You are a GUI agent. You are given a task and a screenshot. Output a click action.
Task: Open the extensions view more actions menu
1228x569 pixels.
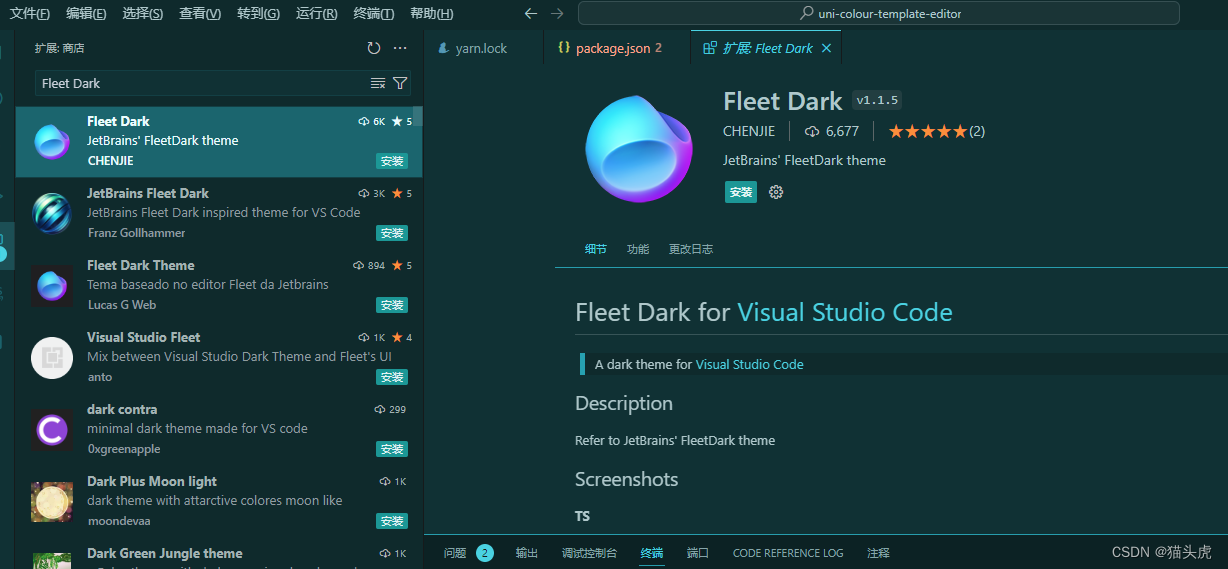coord(400,48)
